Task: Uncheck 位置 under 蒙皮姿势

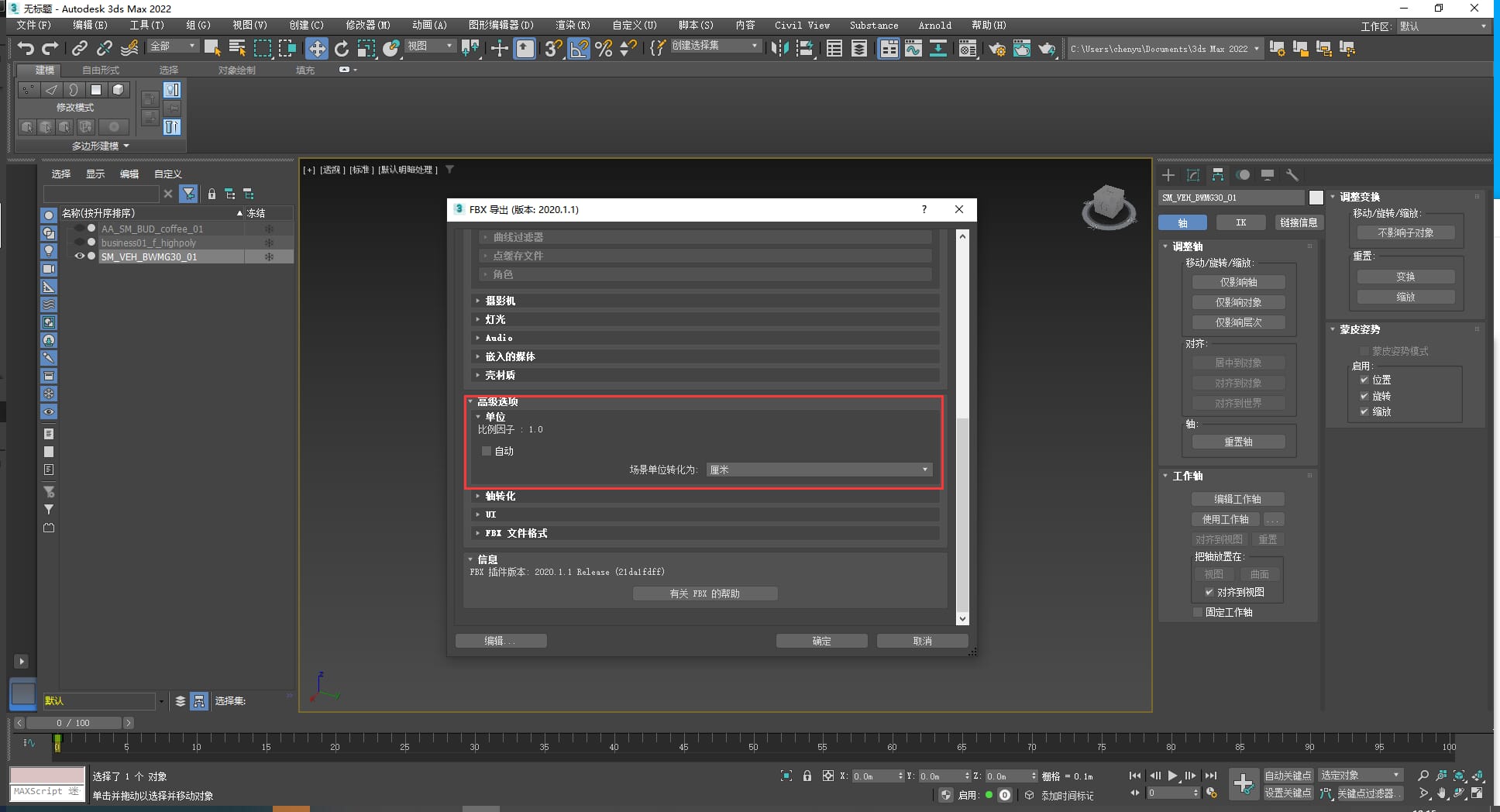Action: (1364, 380)
